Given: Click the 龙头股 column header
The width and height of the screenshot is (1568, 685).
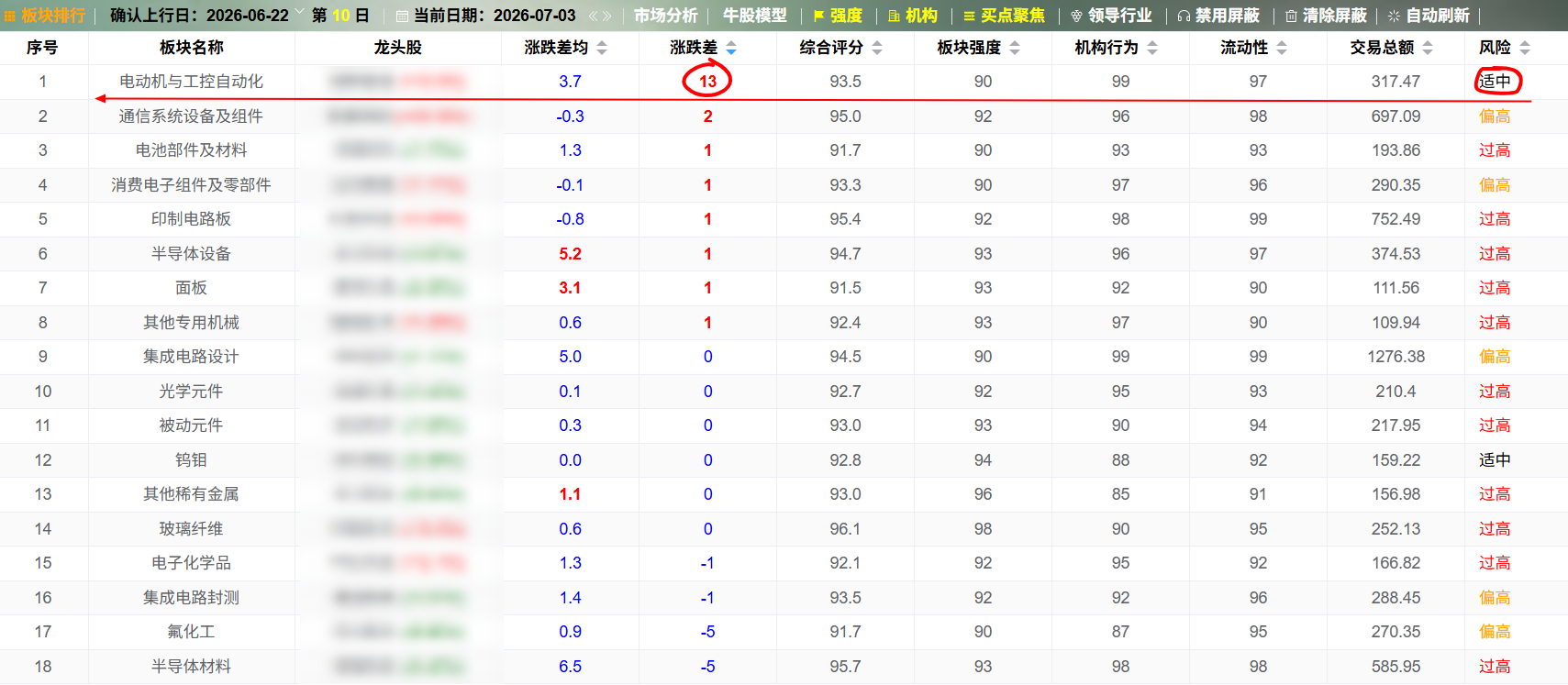Looking at the screenshot, I should [398, 48].
